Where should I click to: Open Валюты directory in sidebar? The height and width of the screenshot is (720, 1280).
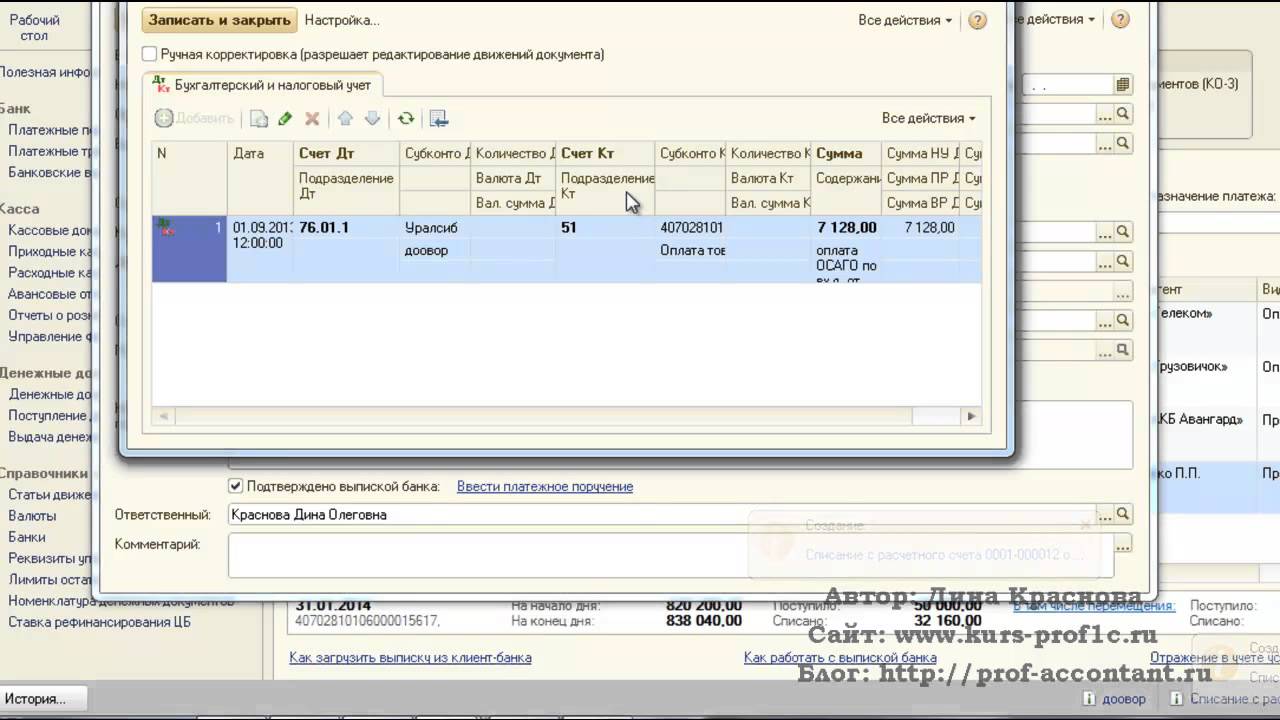[32, 516]
